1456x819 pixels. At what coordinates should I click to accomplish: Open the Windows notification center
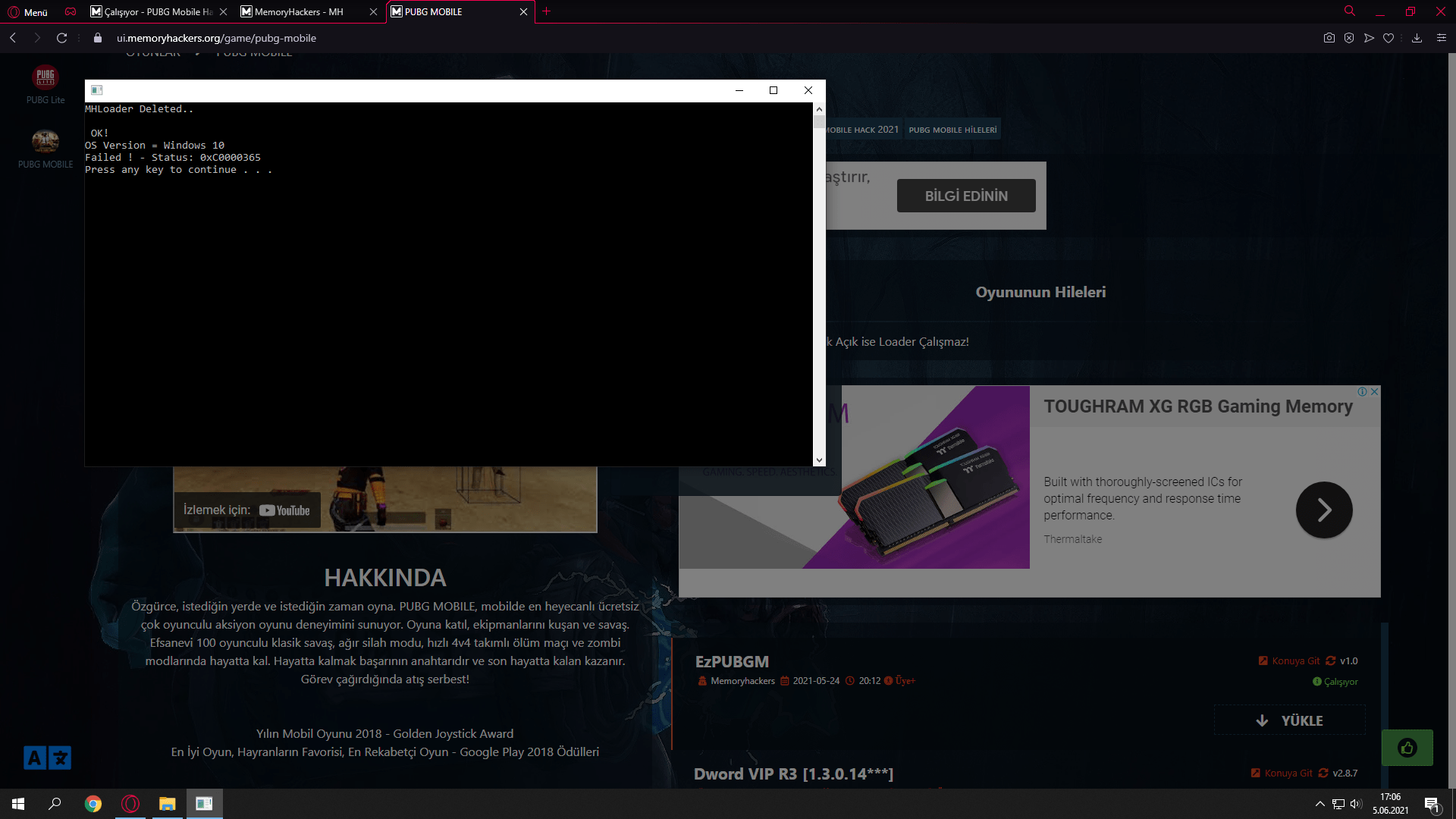(1432, 805)
